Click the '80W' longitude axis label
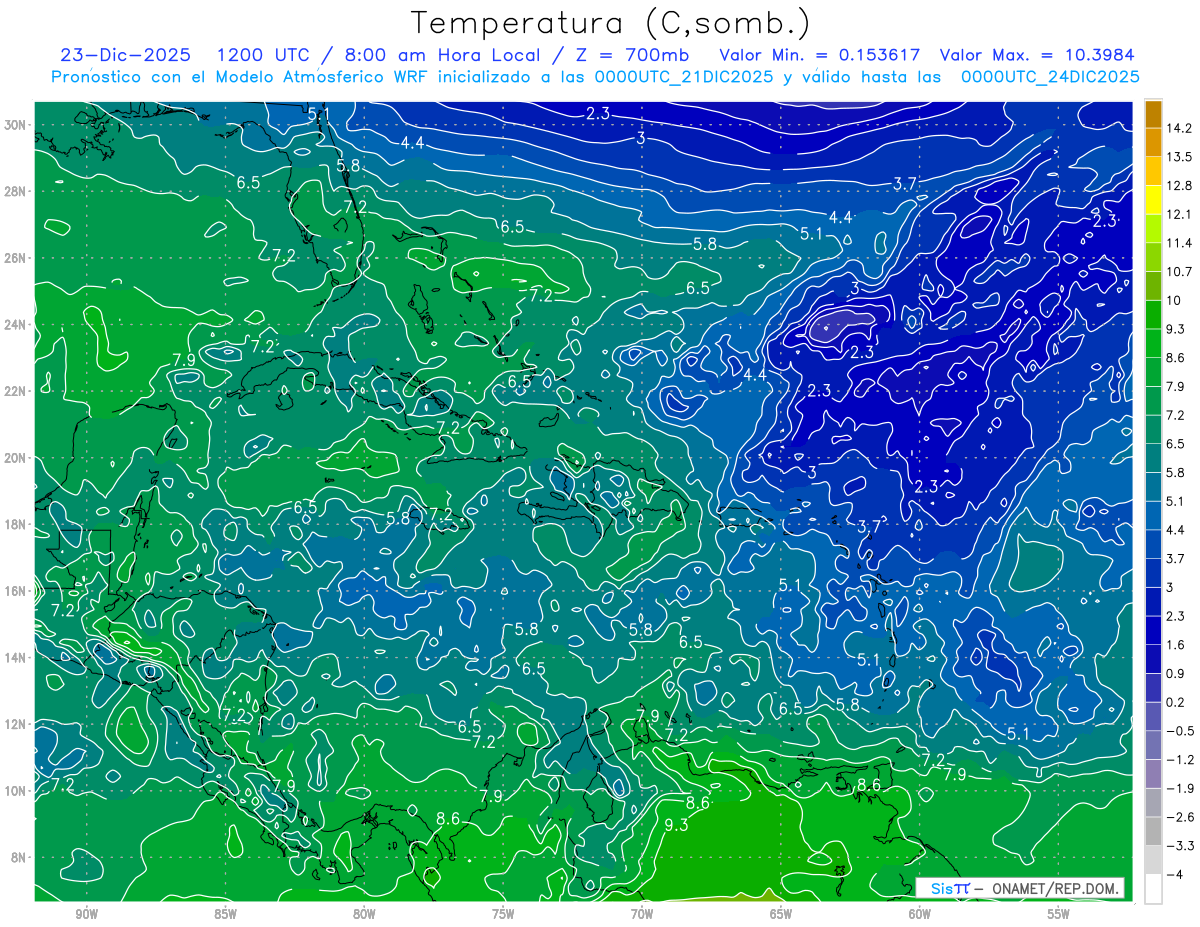 point(364,914)
